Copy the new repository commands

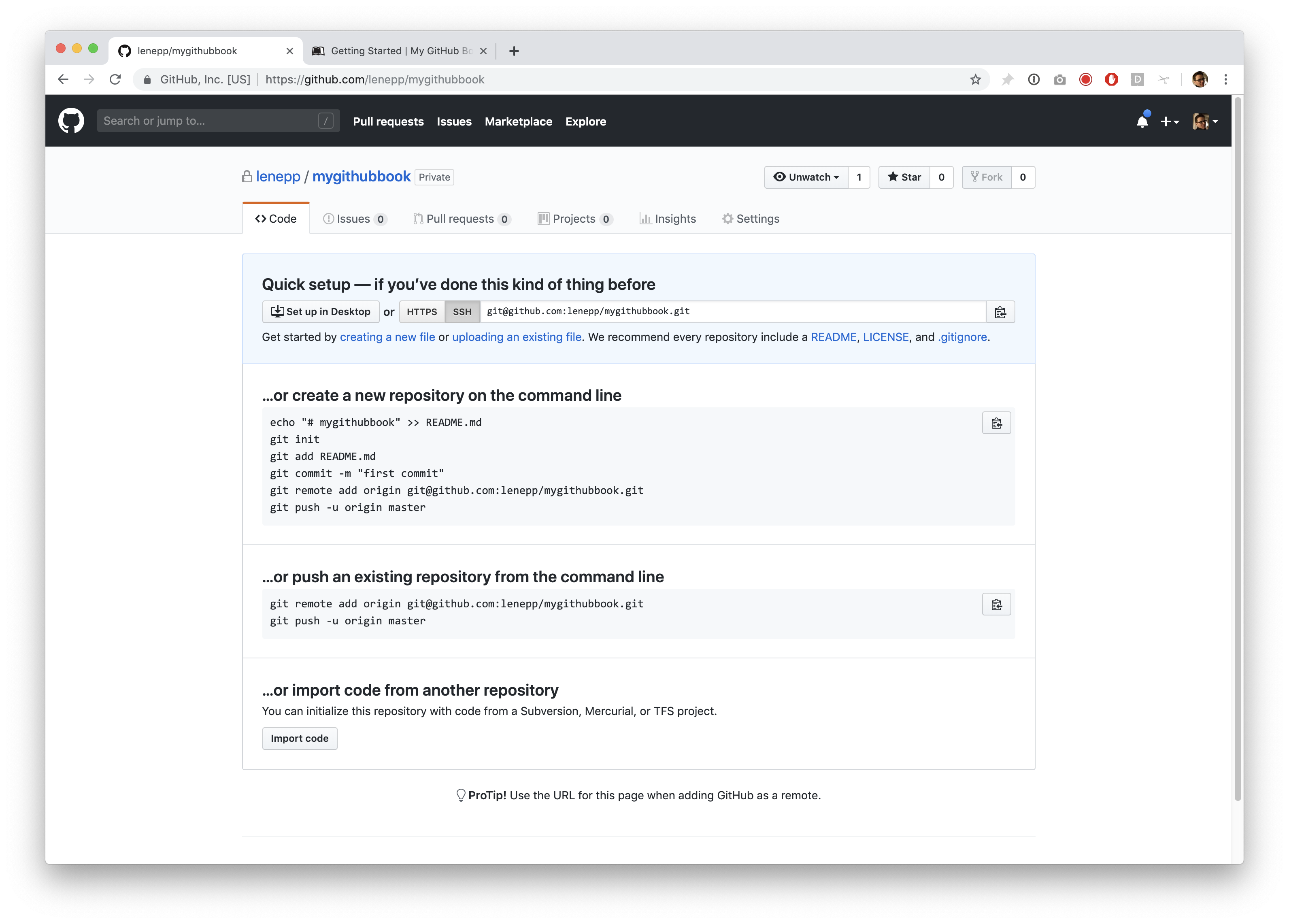coord(996,423)
